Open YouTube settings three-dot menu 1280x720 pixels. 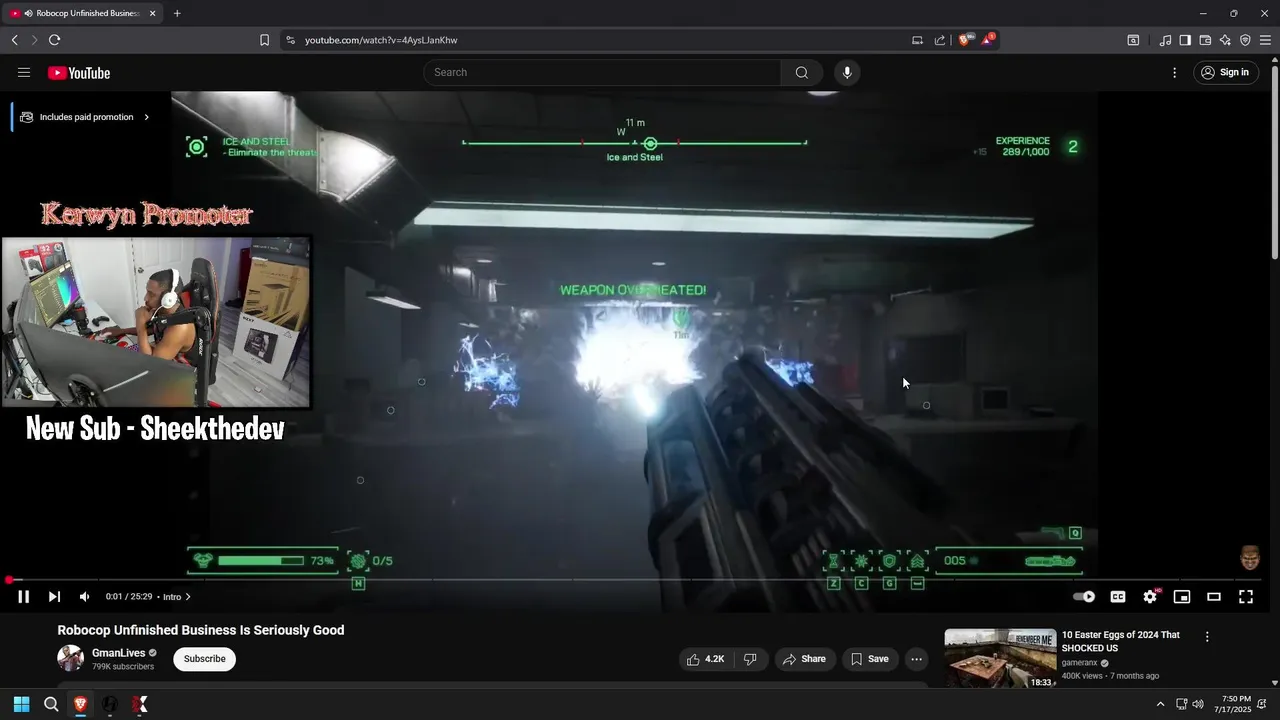pos(1175,72)
